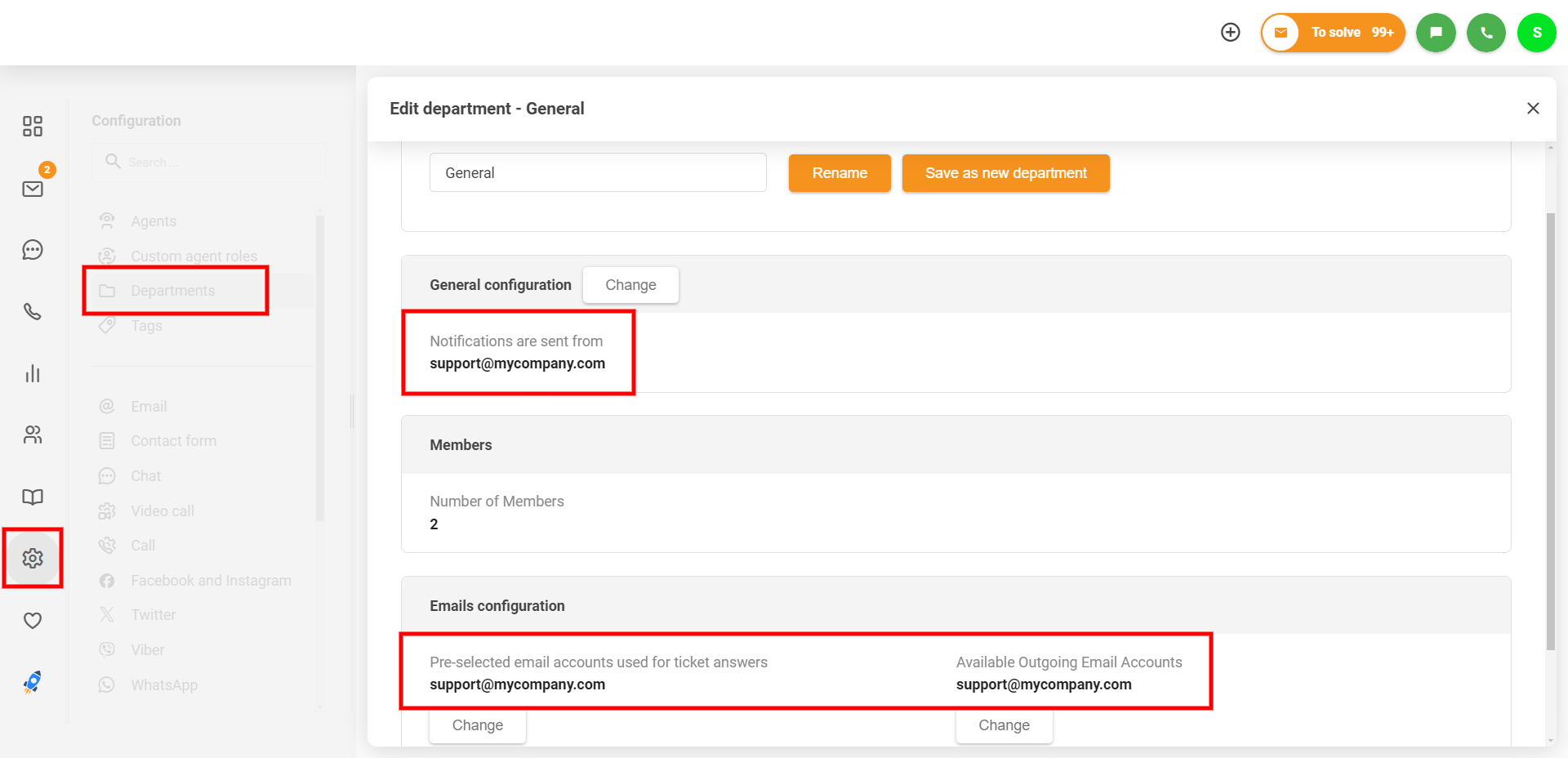Click the green chat button in header
This screenshot has height=758, width=1568.
pos(1436,33)
